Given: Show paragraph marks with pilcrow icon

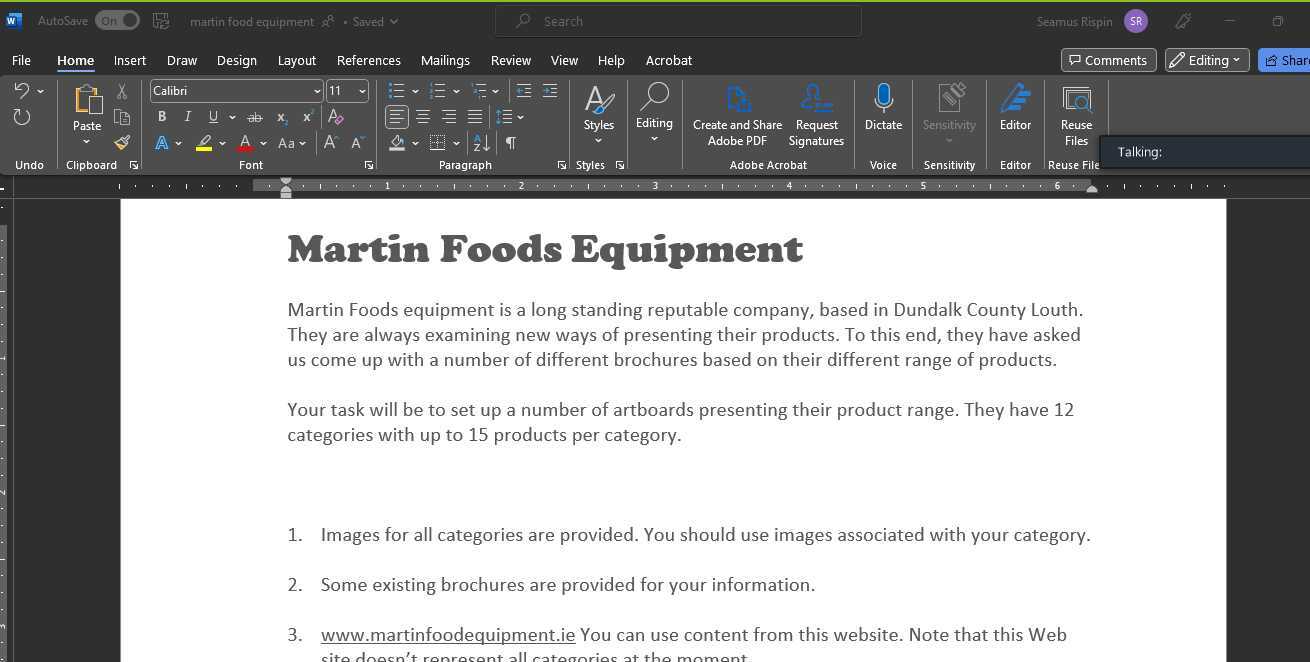Looking at the screenshot, I should pyautogui.click(x=511, y=143).
